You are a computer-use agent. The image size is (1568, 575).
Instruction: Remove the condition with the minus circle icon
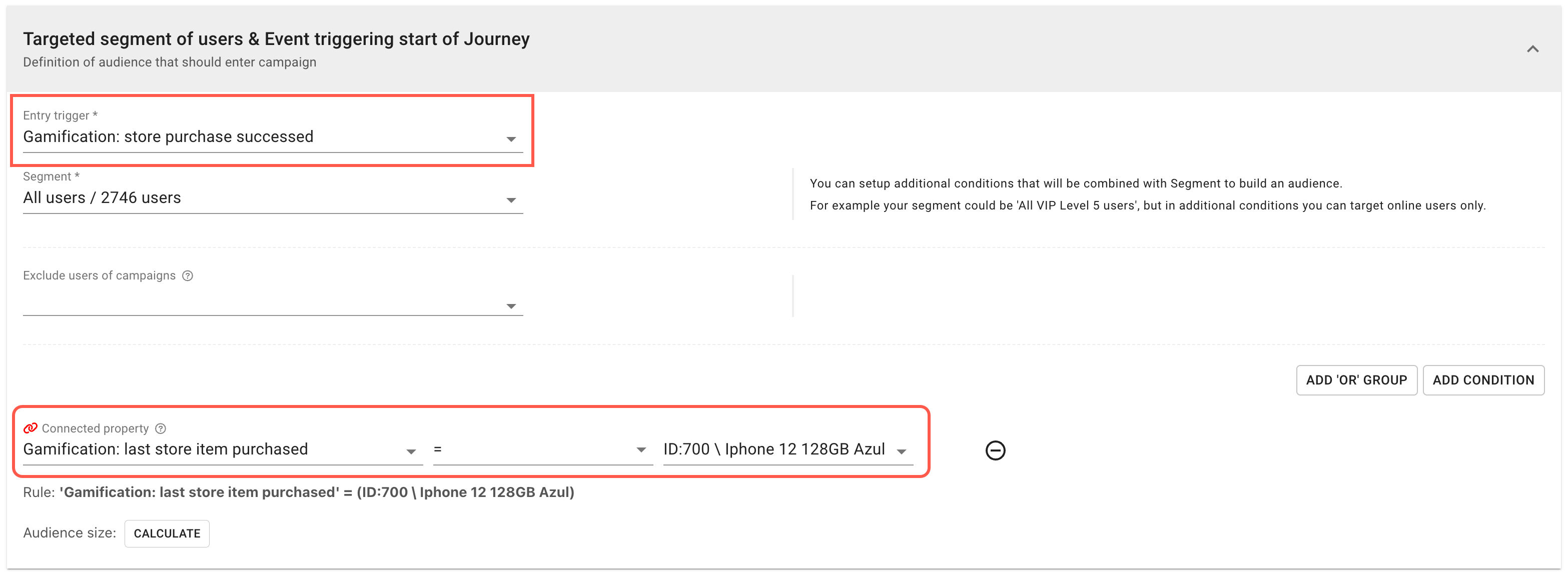point(995,450)
